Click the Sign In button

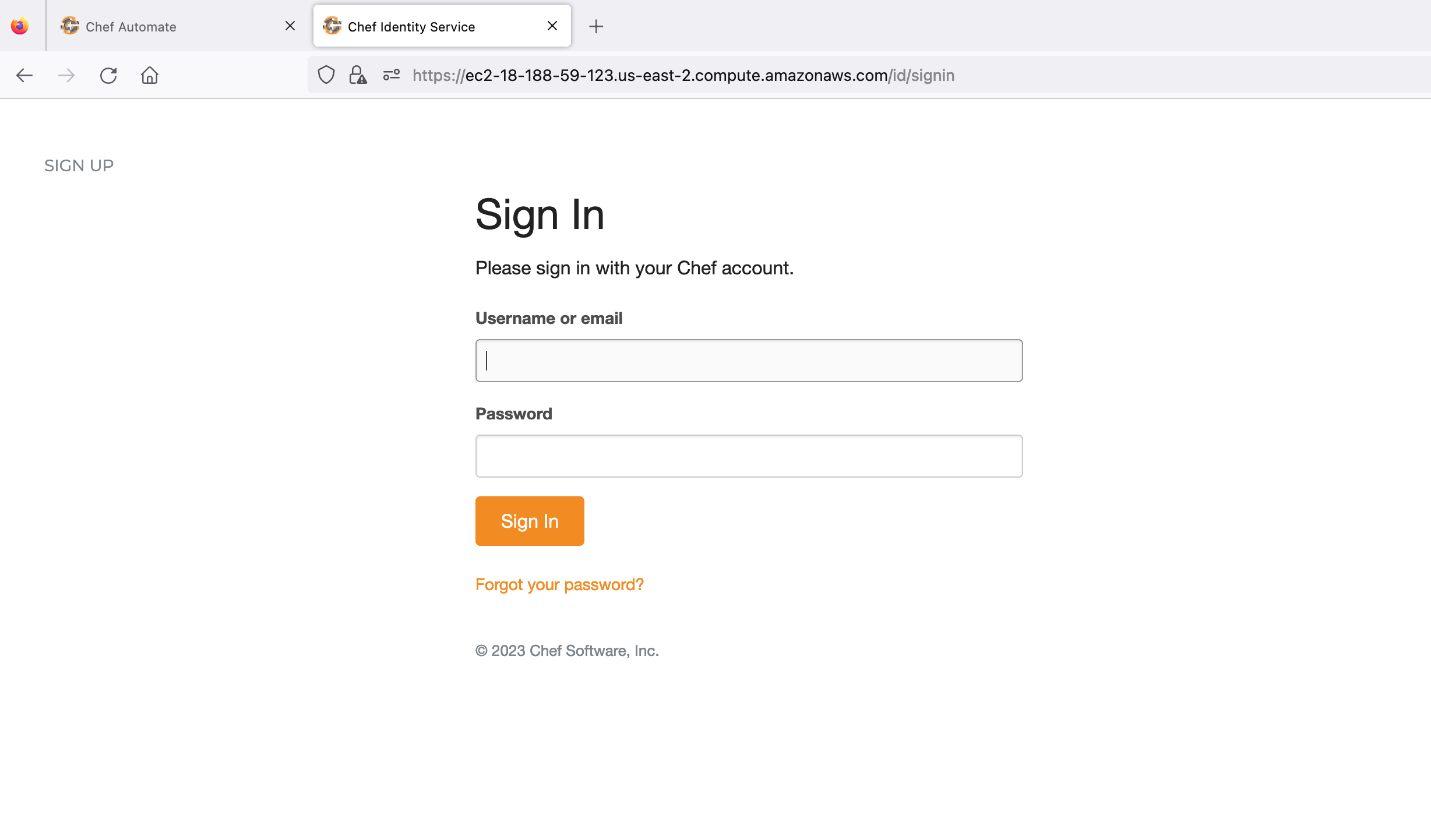pos(529,521)
